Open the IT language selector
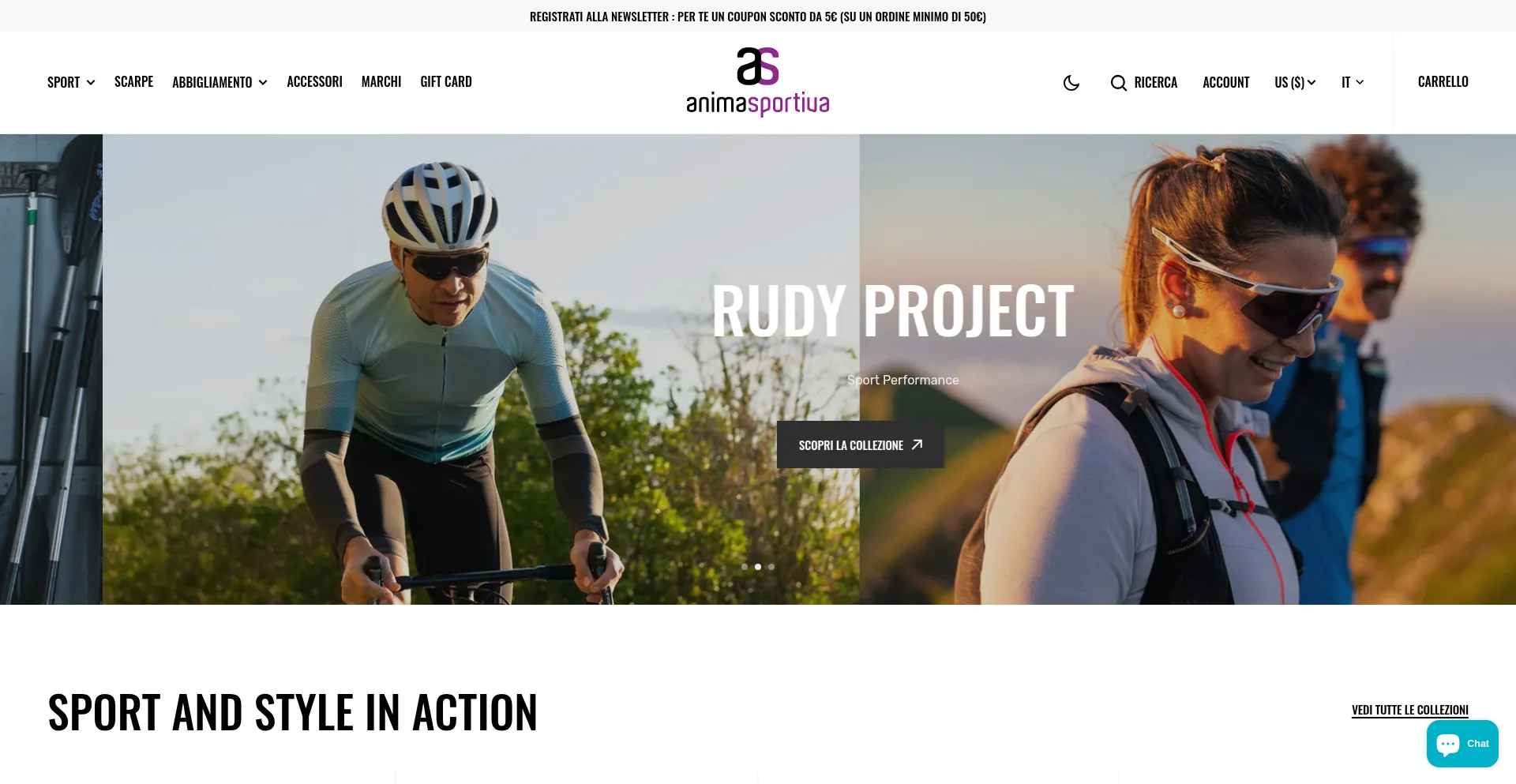The height and width of the screenshot is (784, 1516). coord(1353,82)
